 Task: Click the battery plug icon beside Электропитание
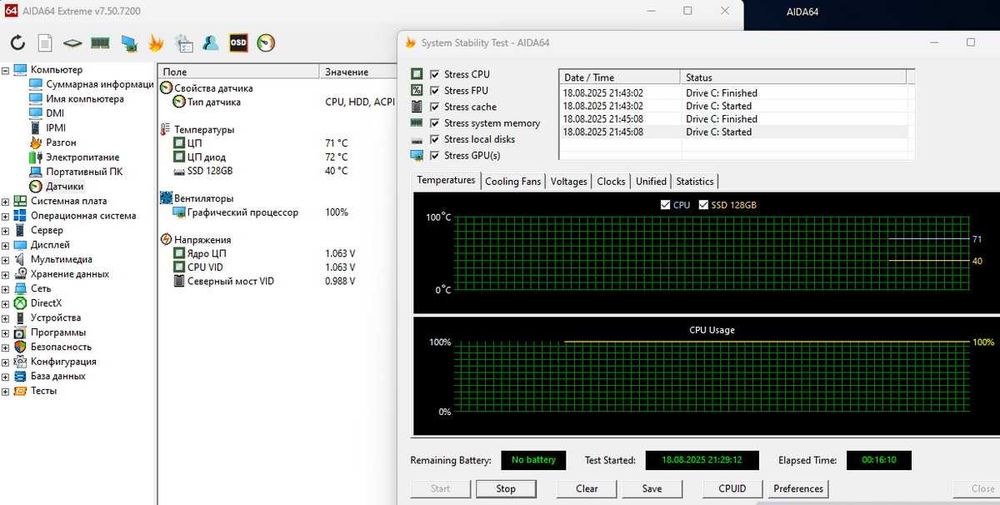(36, 157)
